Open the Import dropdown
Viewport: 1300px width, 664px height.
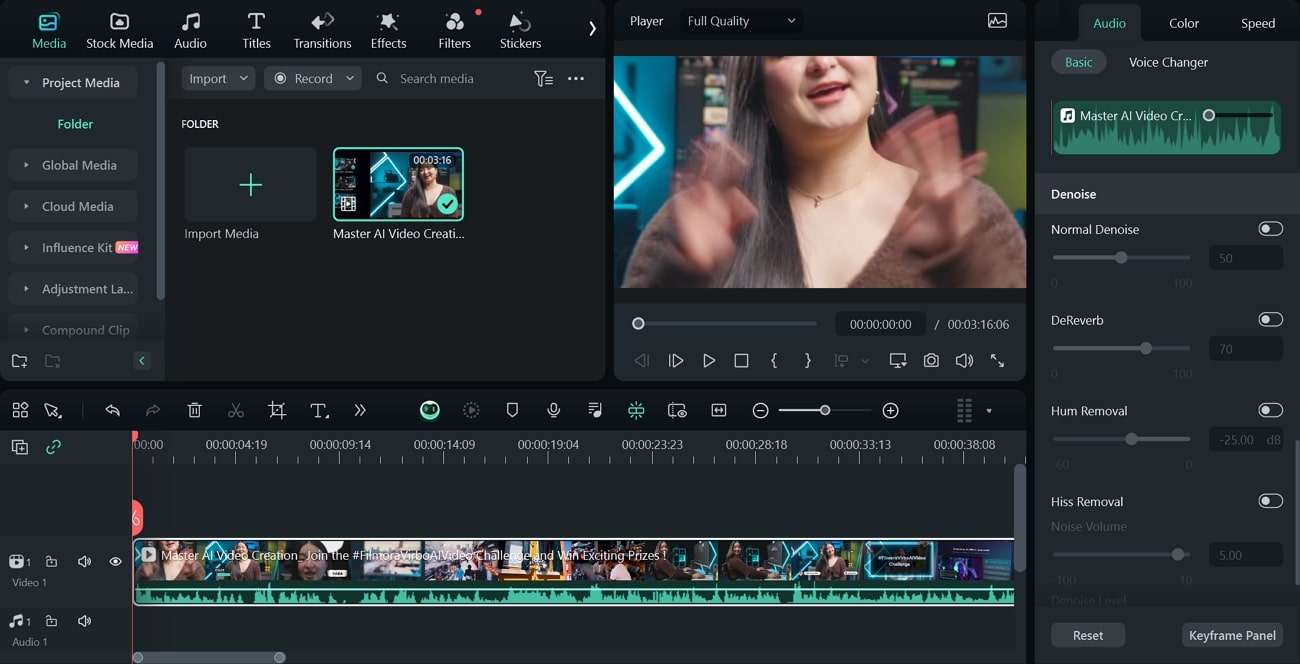coord(218,78)
